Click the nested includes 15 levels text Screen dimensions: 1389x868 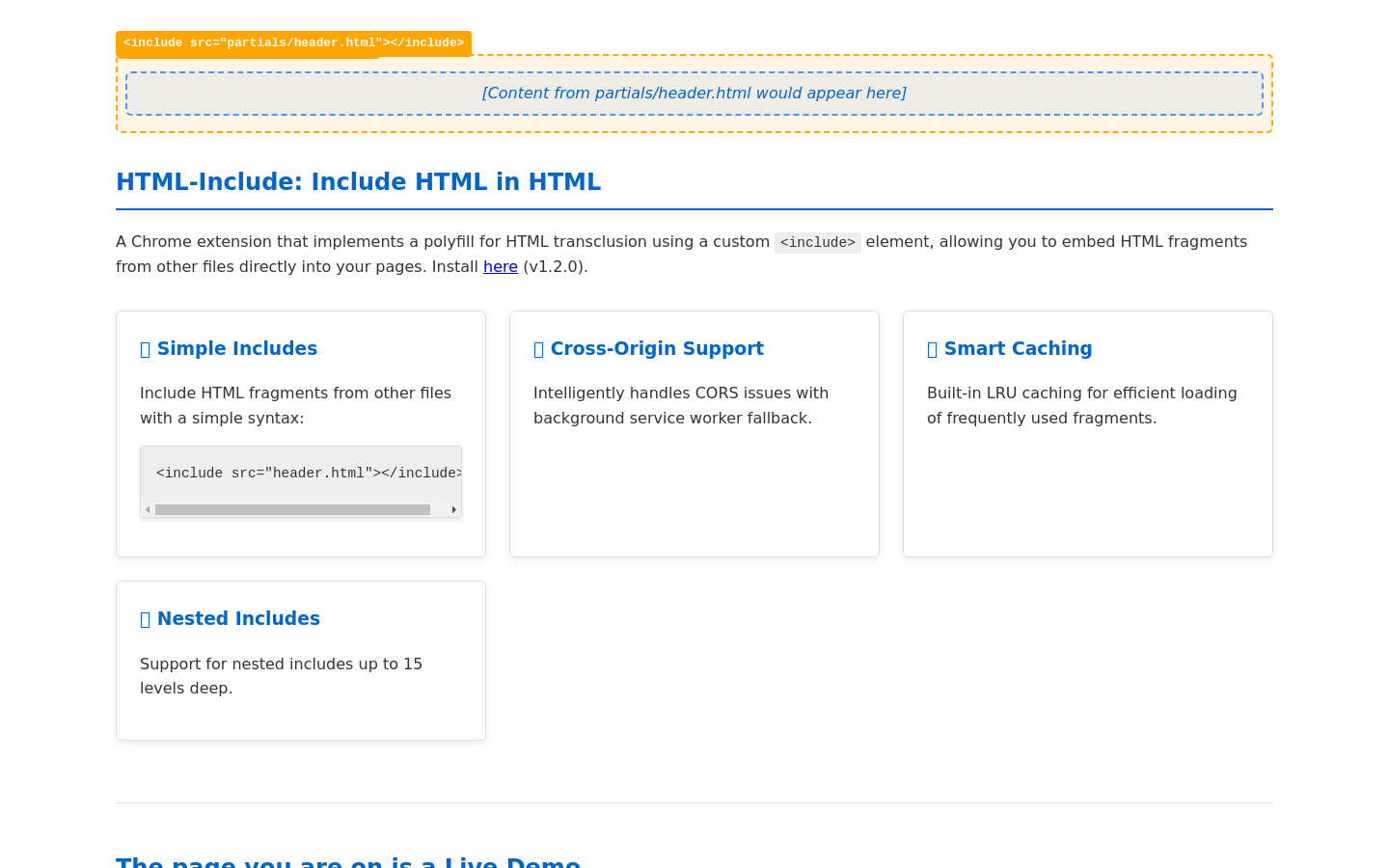click(x=282, y=676)
